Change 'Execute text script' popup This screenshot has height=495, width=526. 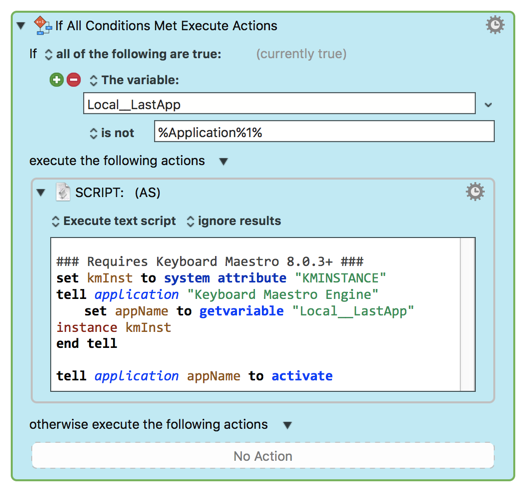[114, 221]
